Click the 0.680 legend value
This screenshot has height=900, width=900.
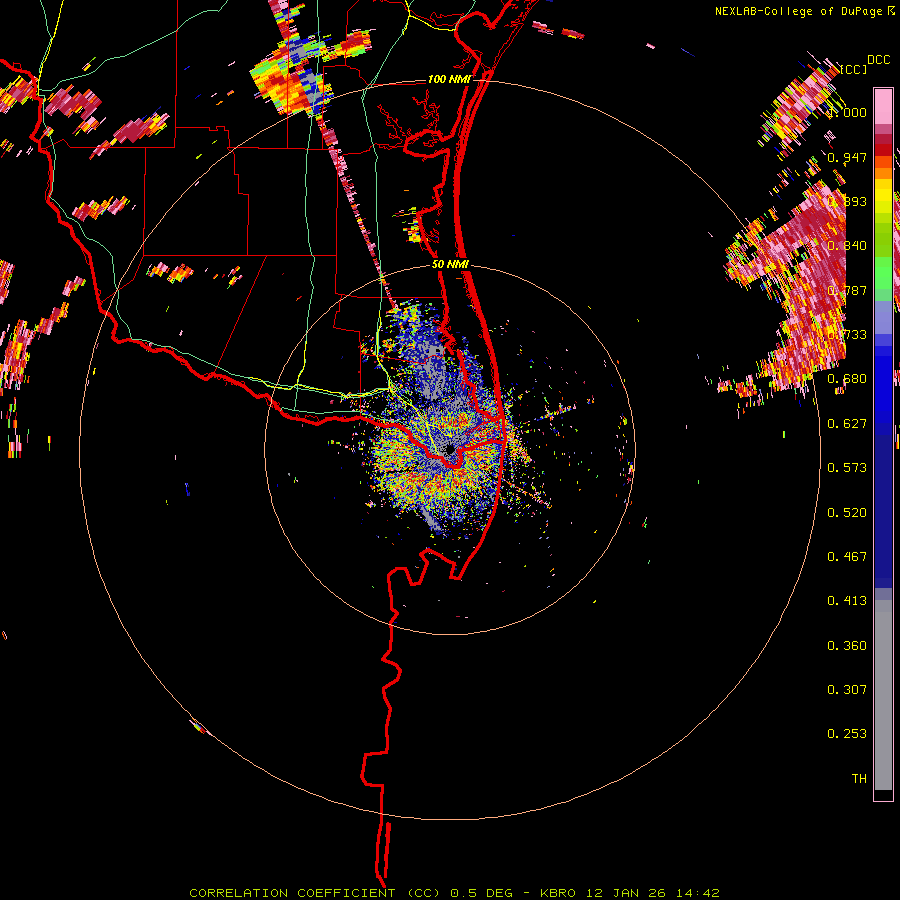coord(847,379)
